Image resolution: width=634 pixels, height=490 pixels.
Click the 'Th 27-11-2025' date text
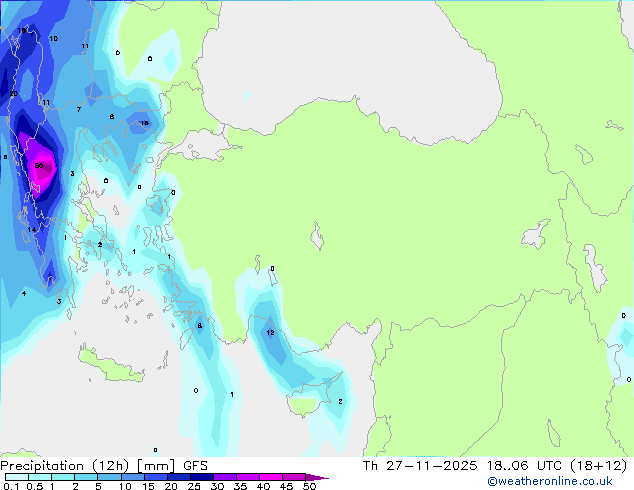pyautogui.click(x=420, y=465)
